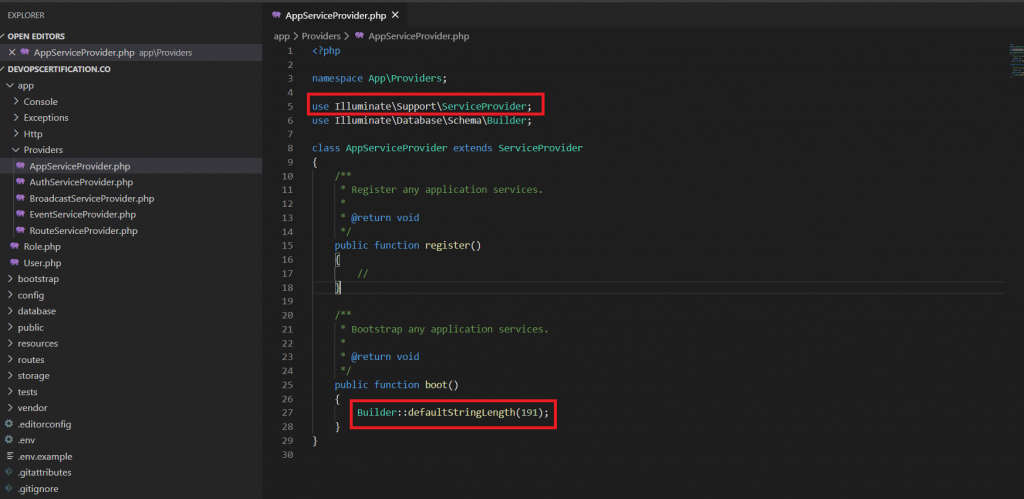This screenshot has width=1024, height=499.
Task: Click the diamond icon next to .gitignore
Action: (9, 488)
